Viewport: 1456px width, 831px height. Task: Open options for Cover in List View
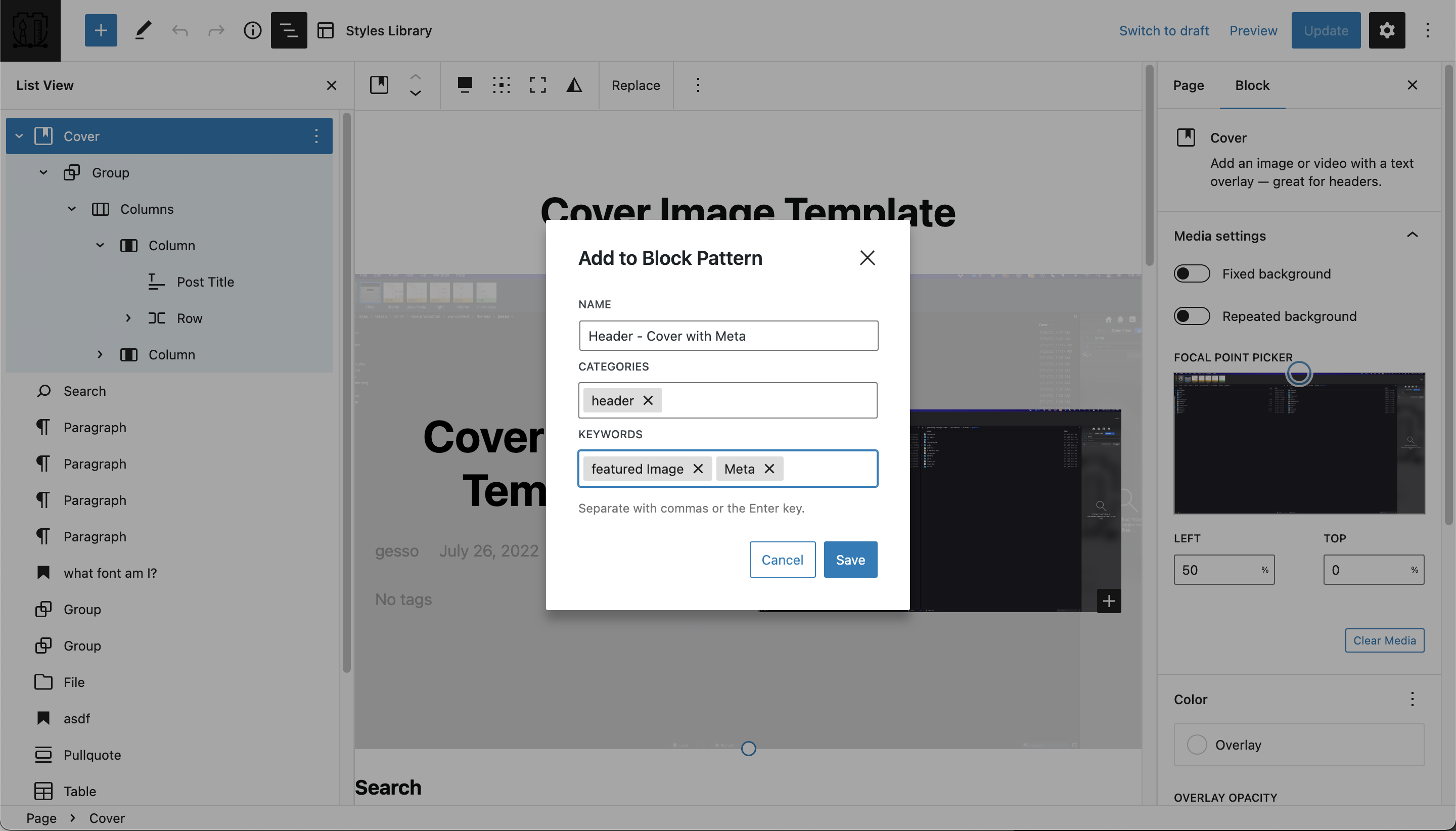316,136
